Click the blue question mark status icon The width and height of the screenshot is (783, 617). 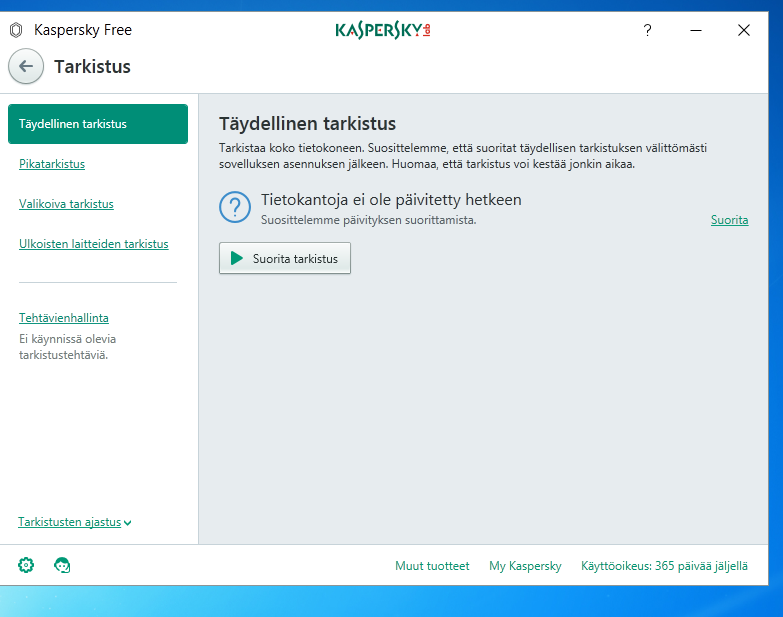(x=235, y=207)
